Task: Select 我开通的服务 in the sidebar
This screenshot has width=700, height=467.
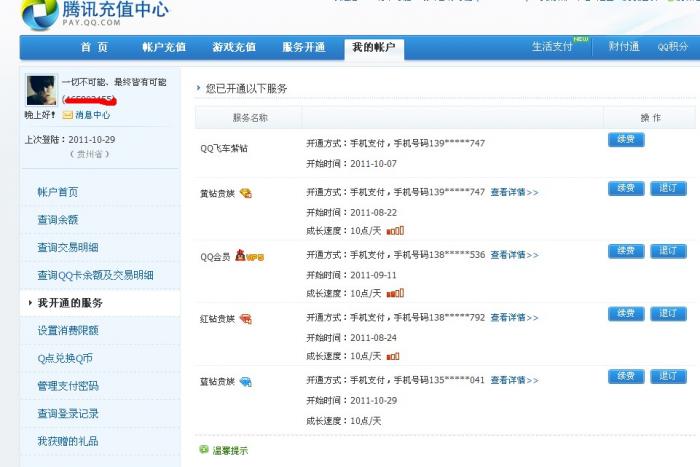Action: click(70, 303)
